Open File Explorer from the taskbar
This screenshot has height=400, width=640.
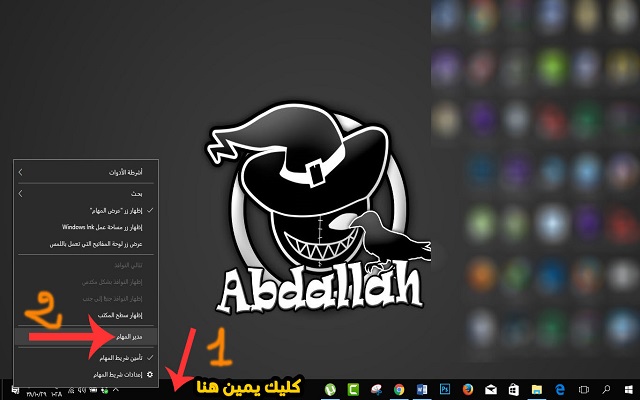pos(535,389)
